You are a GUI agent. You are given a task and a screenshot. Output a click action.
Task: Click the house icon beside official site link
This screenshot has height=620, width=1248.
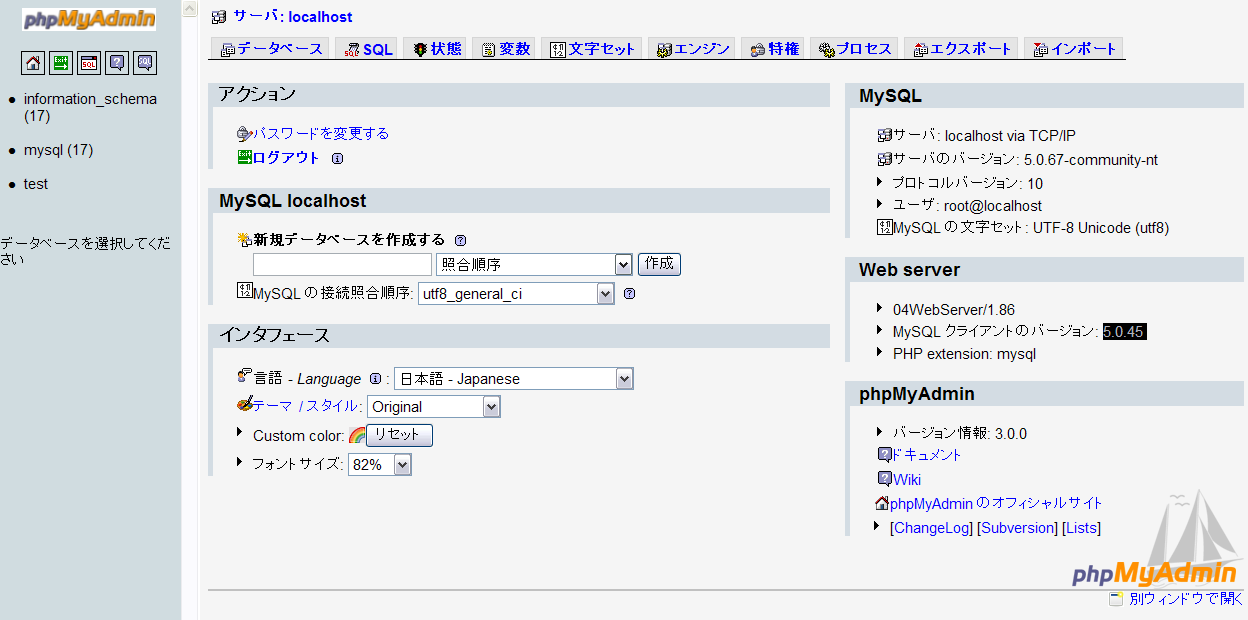(x=882, y=503)
